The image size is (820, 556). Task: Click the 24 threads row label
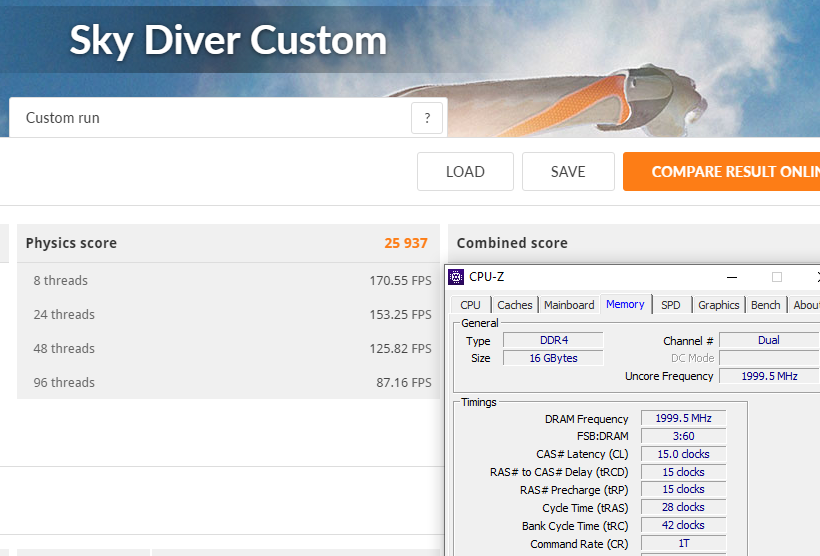tap(64, 315)
